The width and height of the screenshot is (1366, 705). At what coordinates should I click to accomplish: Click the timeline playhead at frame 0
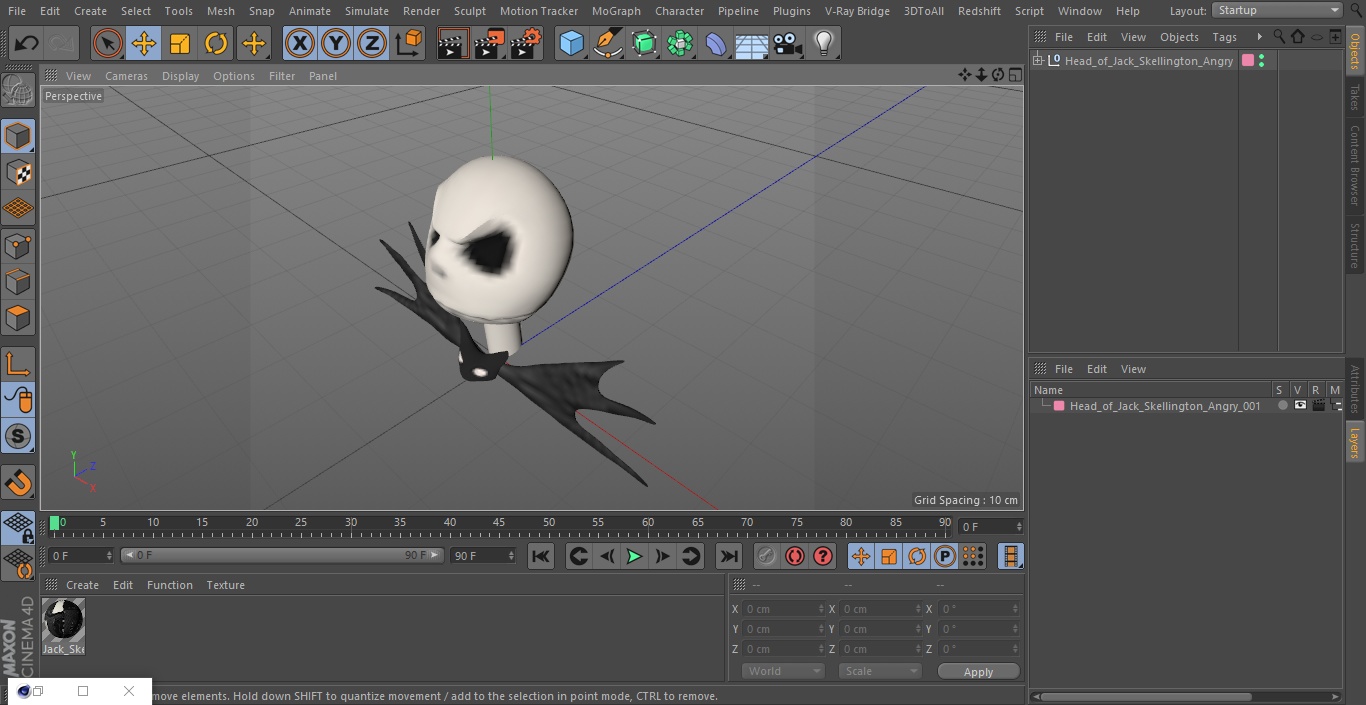pyautogui.click(x=54, y=523)
